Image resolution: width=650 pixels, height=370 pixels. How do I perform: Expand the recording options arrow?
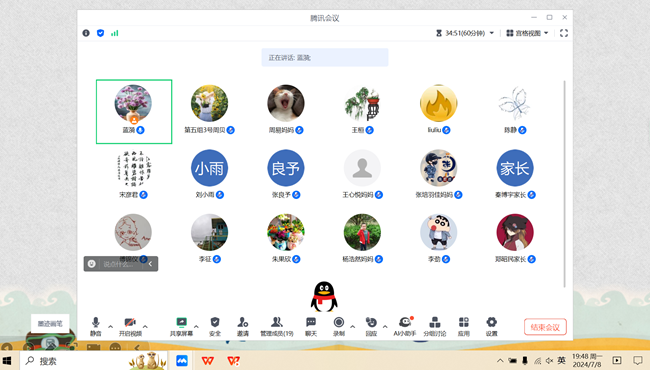click(x=352, y=326)
